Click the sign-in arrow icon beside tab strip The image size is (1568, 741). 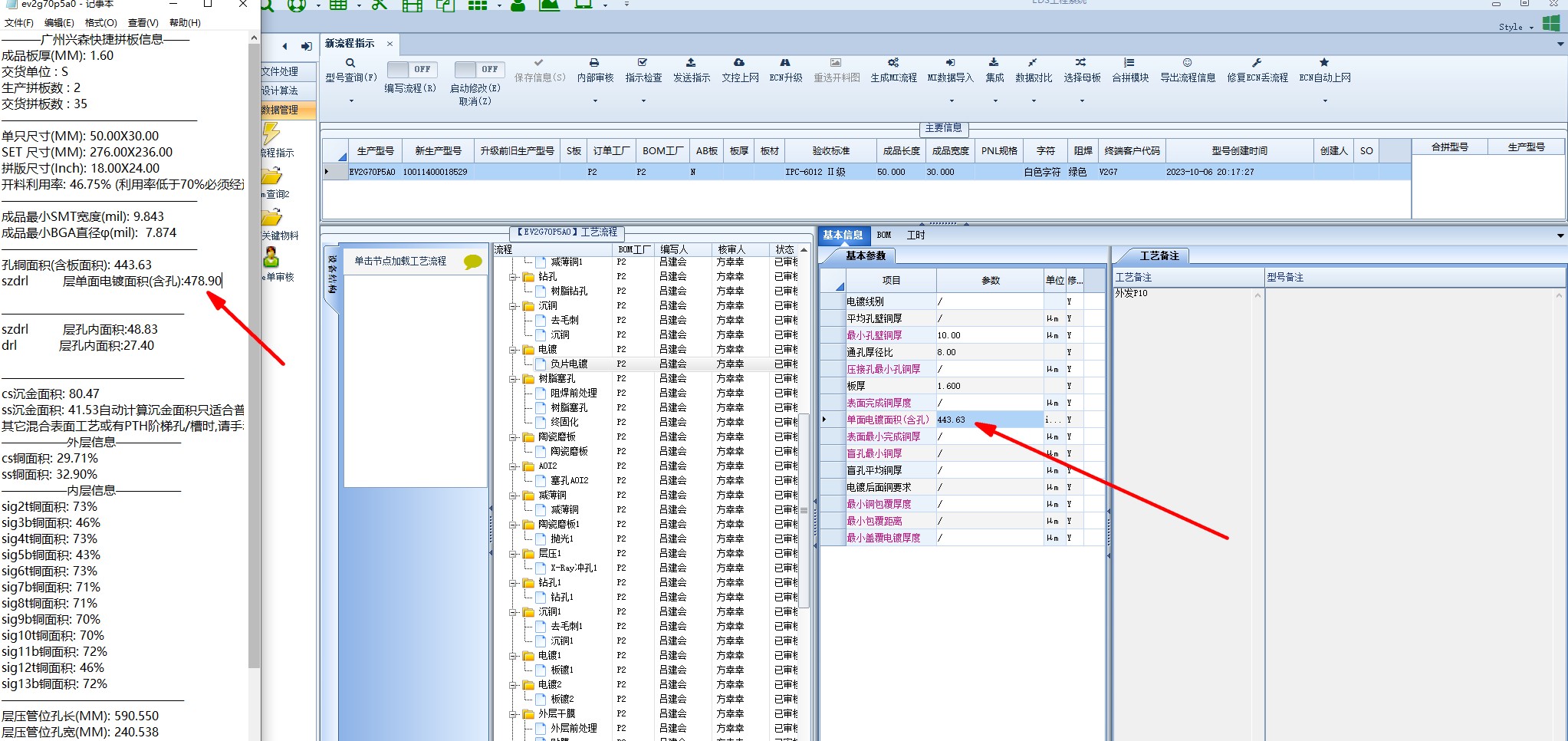click(x=306, y=46)
